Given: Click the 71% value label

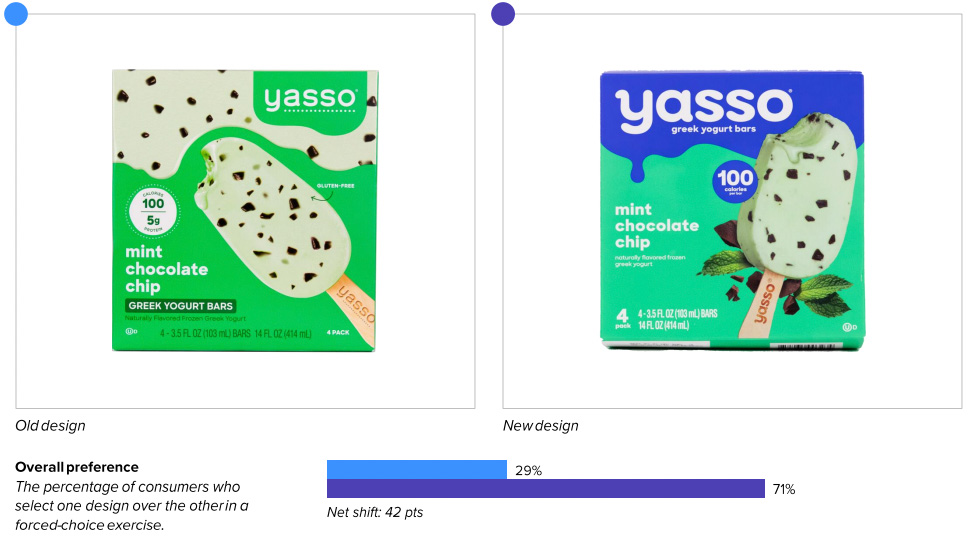Looking at the screenshot, I should tap(784, 489).
